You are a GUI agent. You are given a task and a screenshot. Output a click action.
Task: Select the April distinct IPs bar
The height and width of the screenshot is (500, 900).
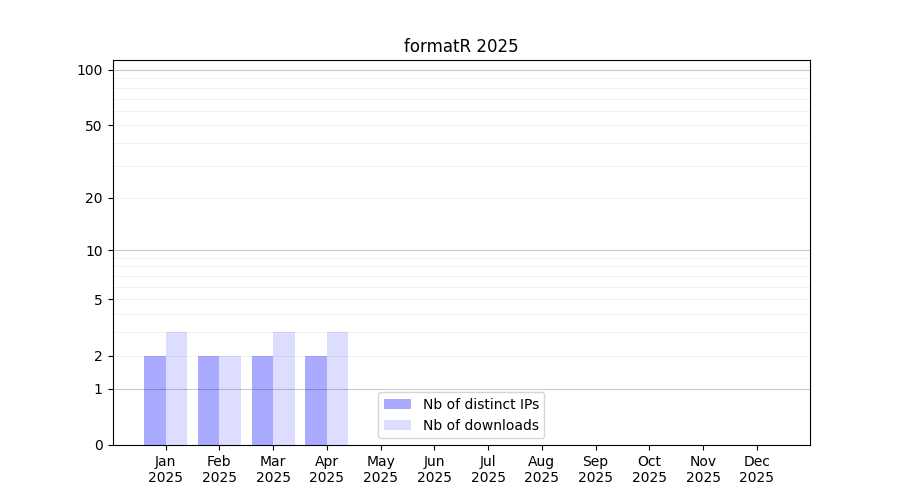click(x=316, y=400)
